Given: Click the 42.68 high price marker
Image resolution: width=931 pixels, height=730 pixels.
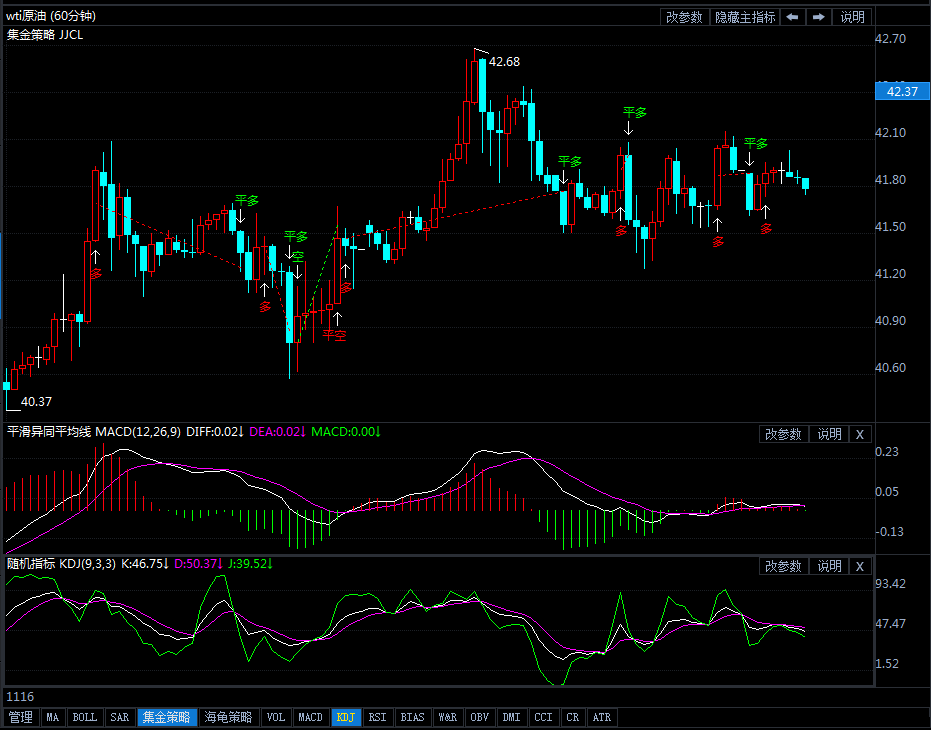Looking at the screenshot, I should click(x=504, y=62).
